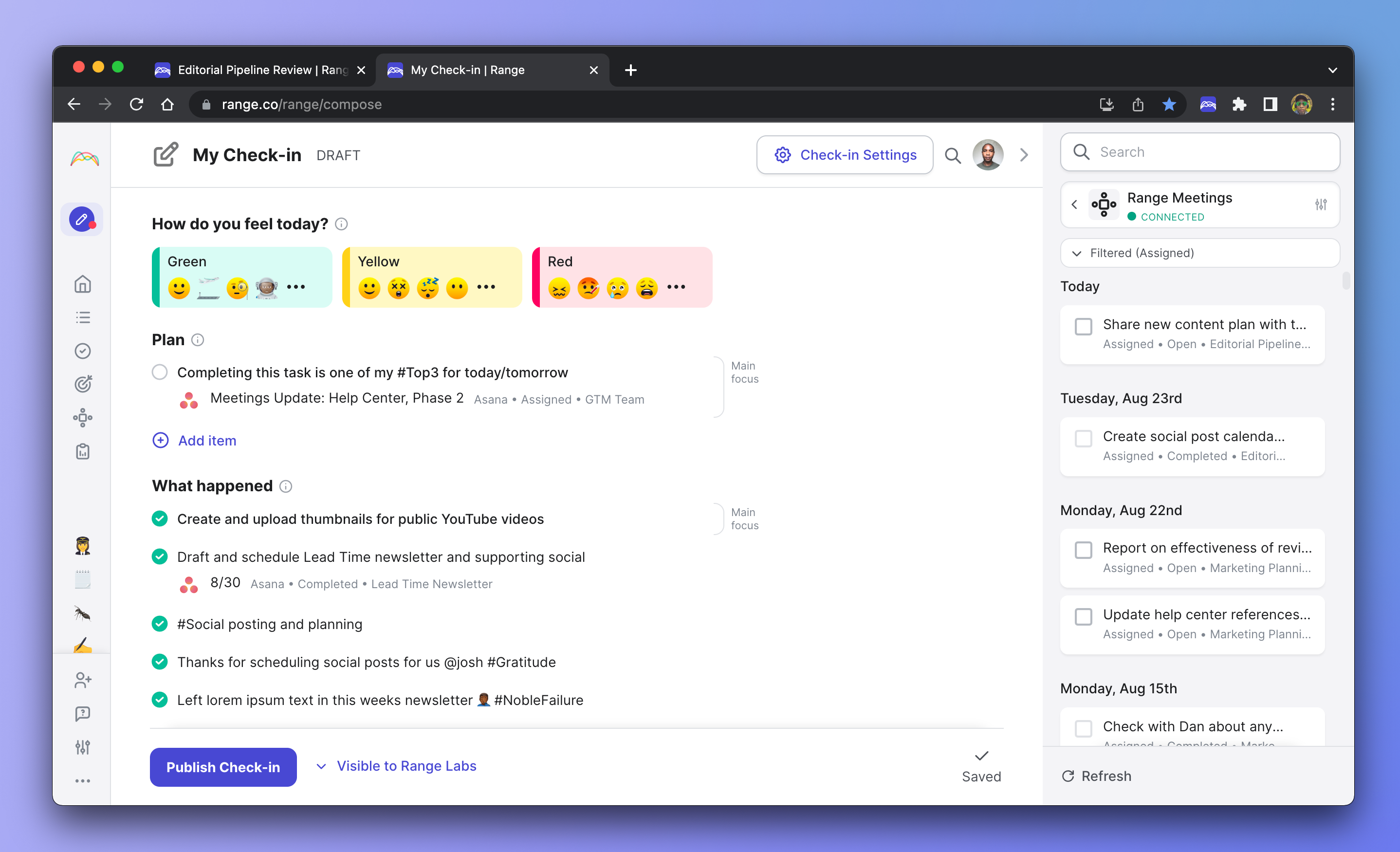Click the search magnifier next to Check-in Settings
The width and height of the screenshot is (1400, 852).
coord(953,155)
